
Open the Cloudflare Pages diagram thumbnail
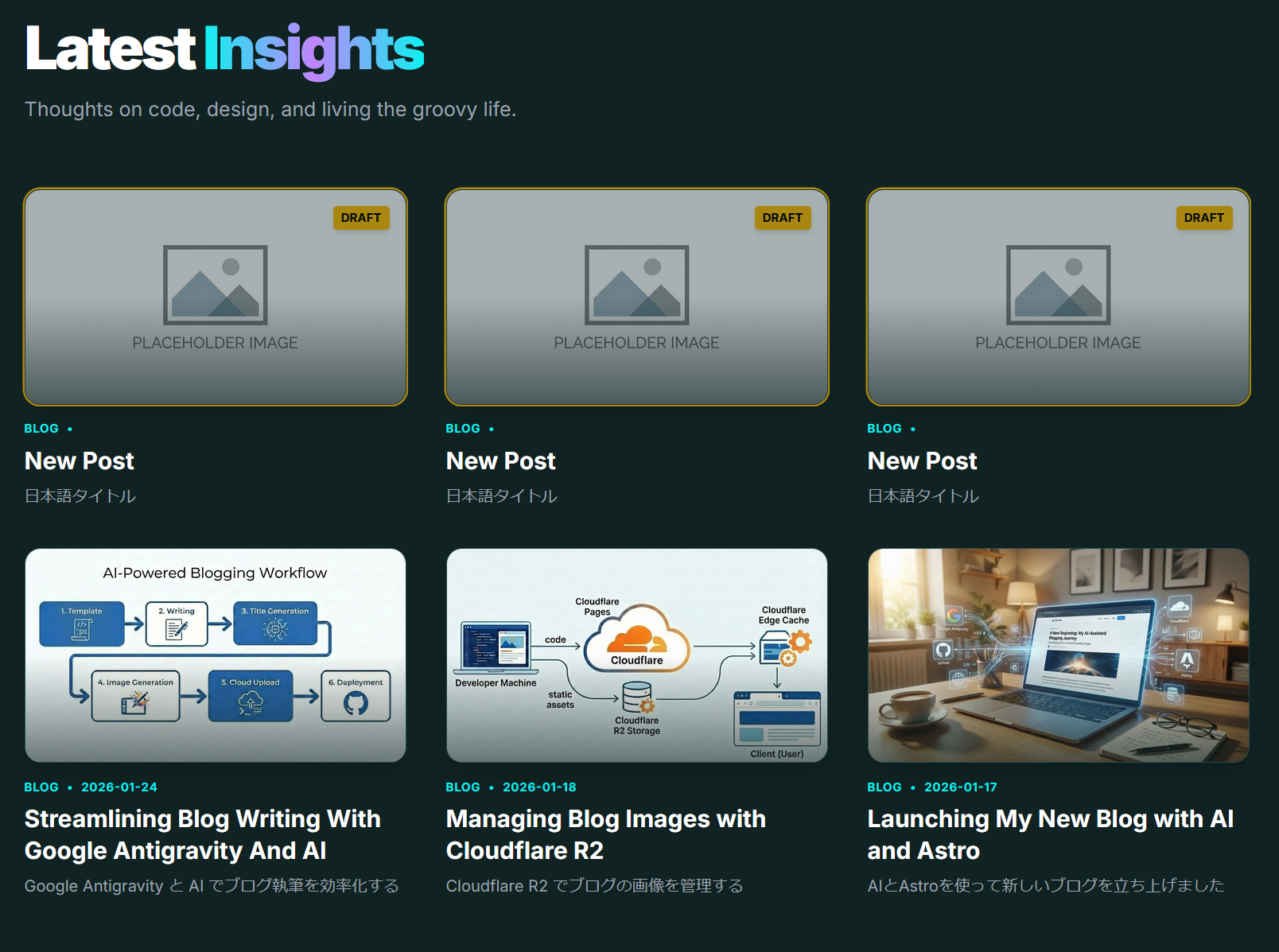636,655
